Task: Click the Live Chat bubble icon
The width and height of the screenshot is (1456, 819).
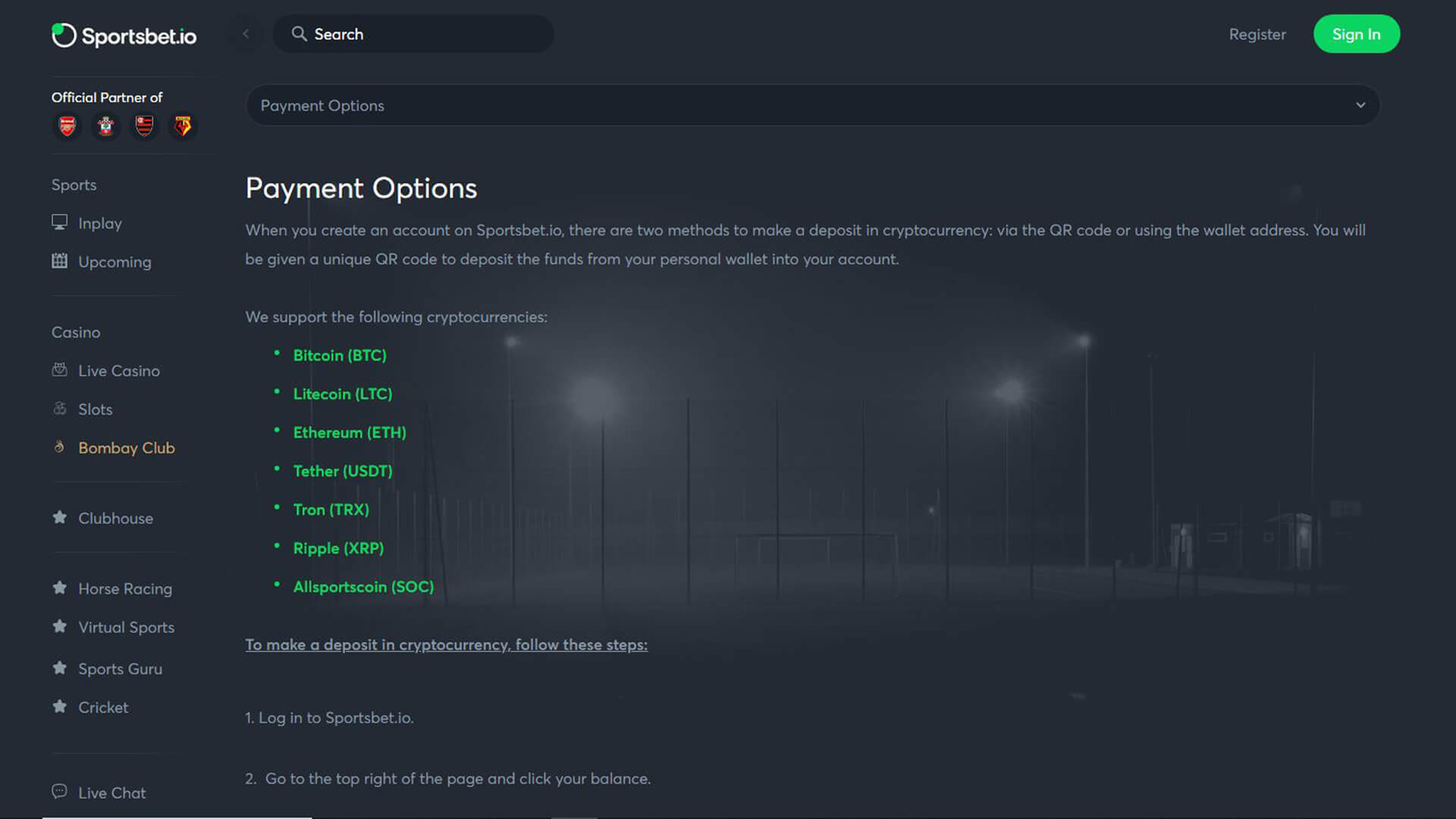Action: click(x=59, y=792)
